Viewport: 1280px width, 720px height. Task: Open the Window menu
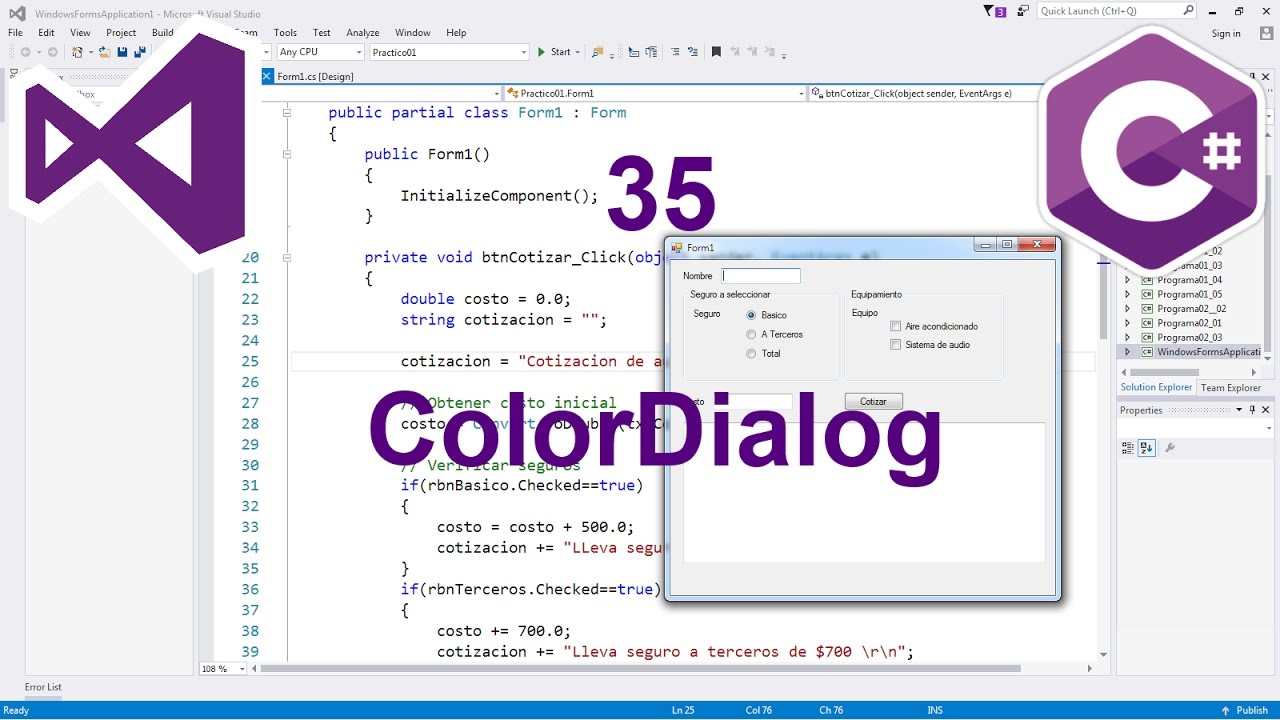point(413,33)
